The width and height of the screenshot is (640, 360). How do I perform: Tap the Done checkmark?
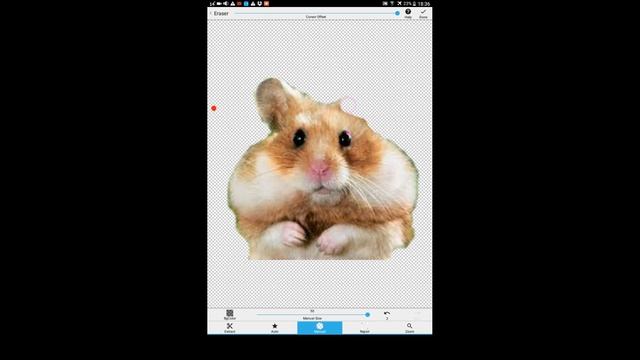coord(423,13)
